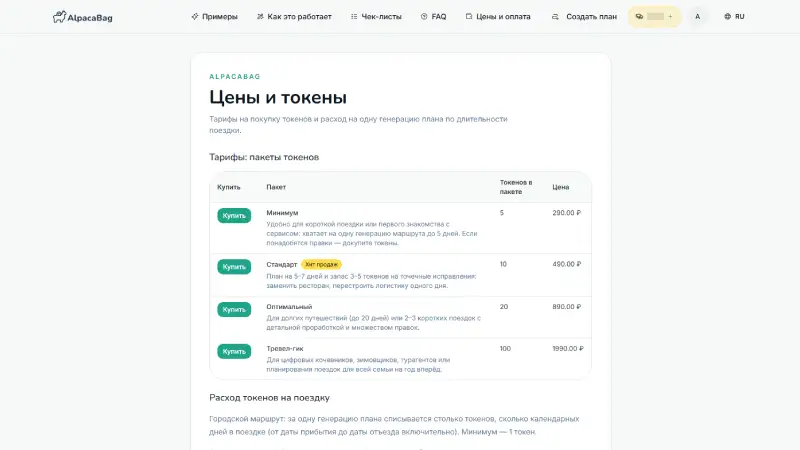800x450 pixels.
Task: Buy the Тревел-гик token package
Action: pos(234,351)
